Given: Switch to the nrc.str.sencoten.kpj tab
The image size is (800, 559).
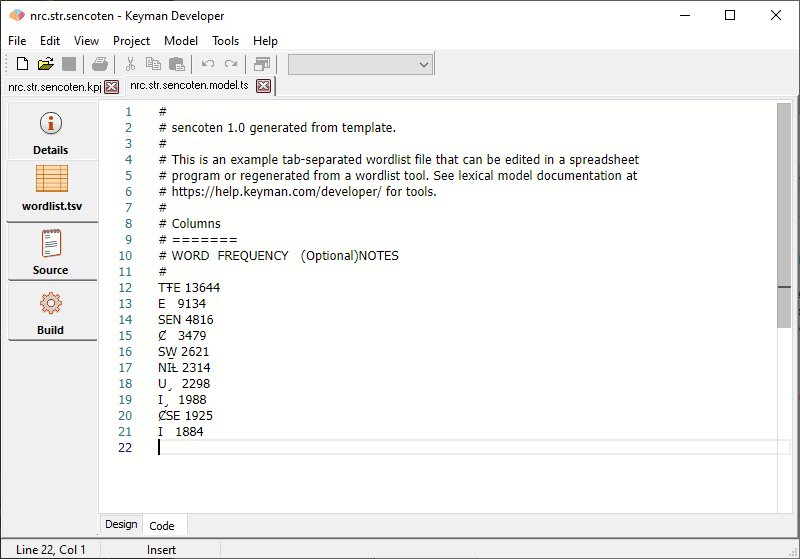Looking at the screenshot, I should 55,87.
